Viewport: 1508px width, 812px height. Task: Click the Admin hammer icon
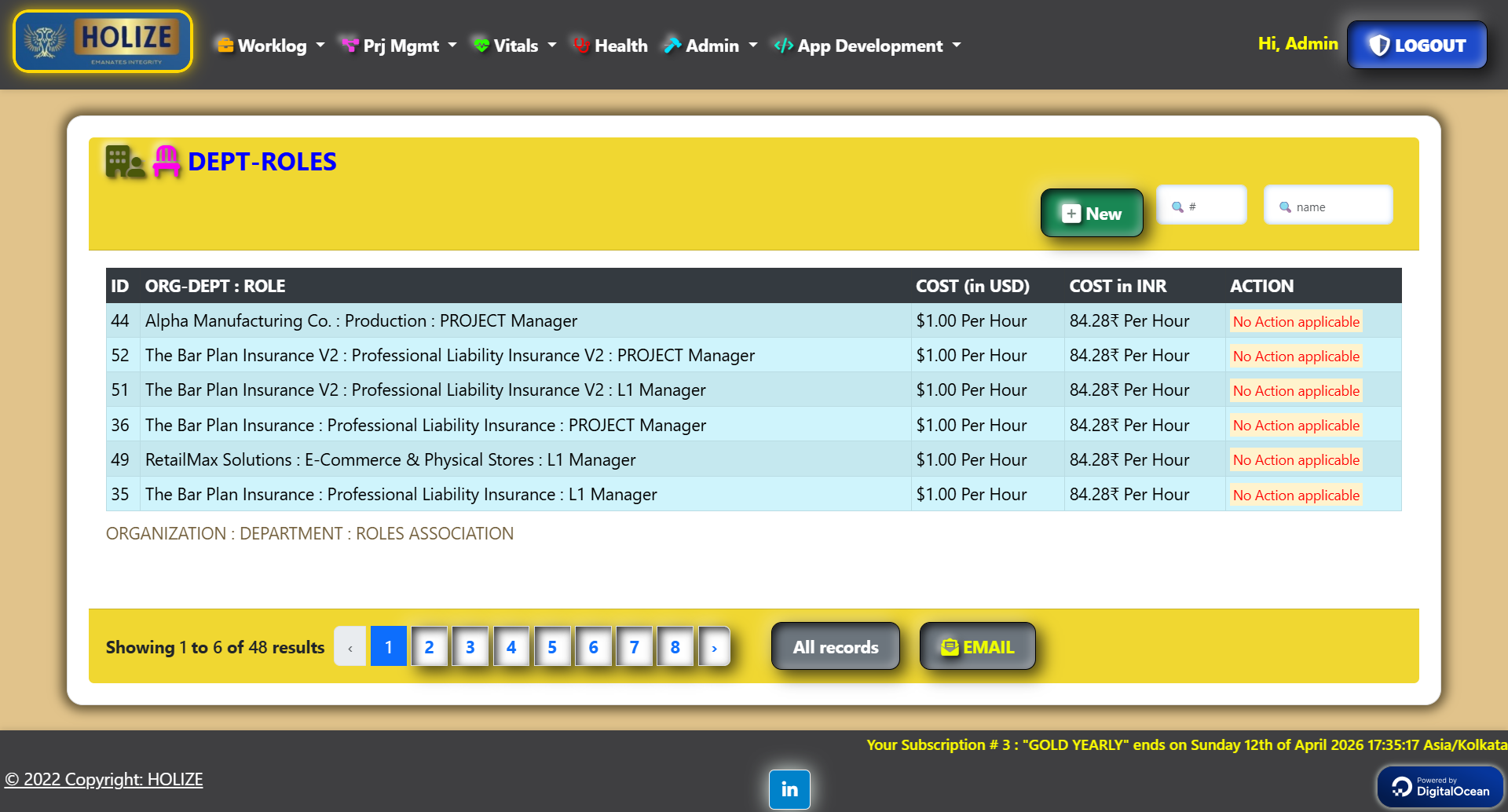tap(672, 46)
